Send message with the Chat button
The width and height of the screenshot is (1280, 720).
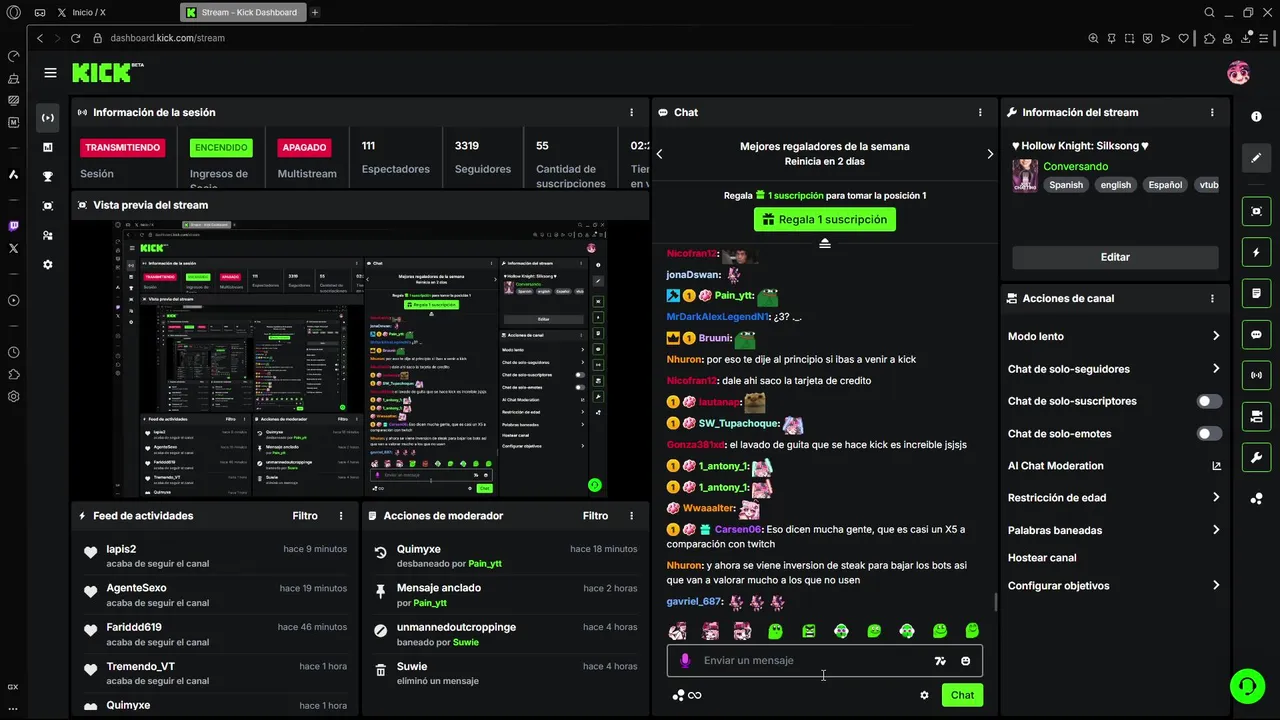(x=962, y=695)
